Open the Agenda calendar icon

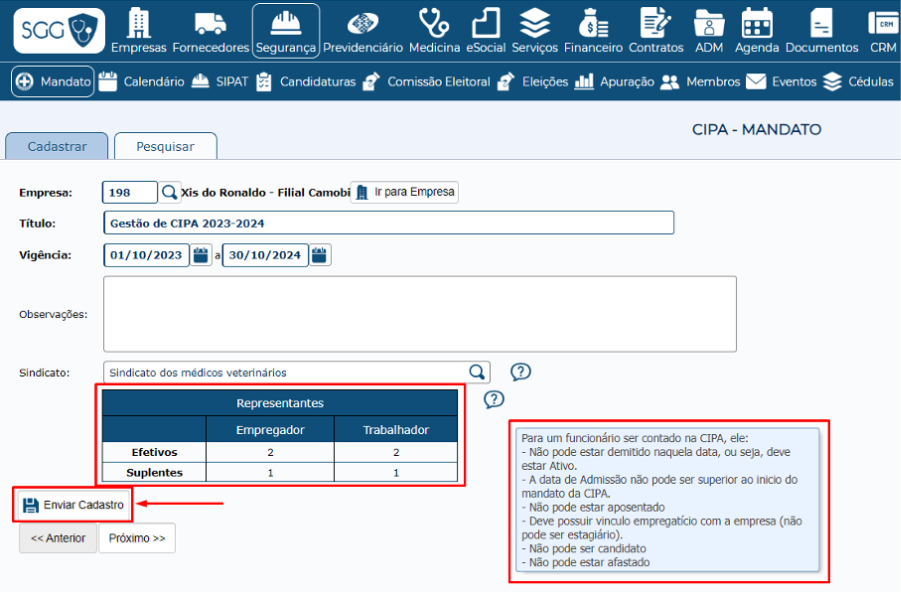click(756, 23)
